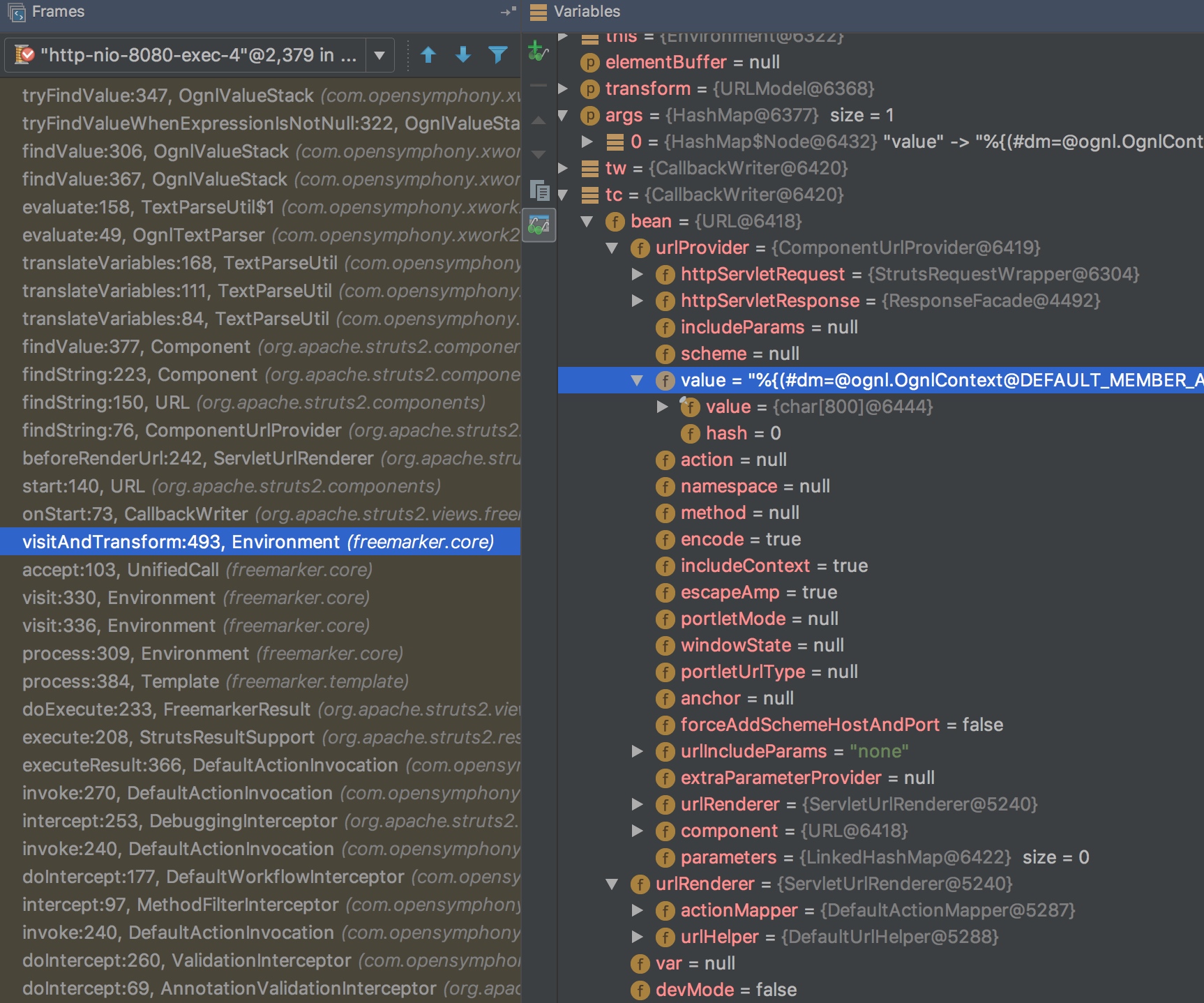Expand the httpServletRequest field
1204x1003 pixels.
637,274
